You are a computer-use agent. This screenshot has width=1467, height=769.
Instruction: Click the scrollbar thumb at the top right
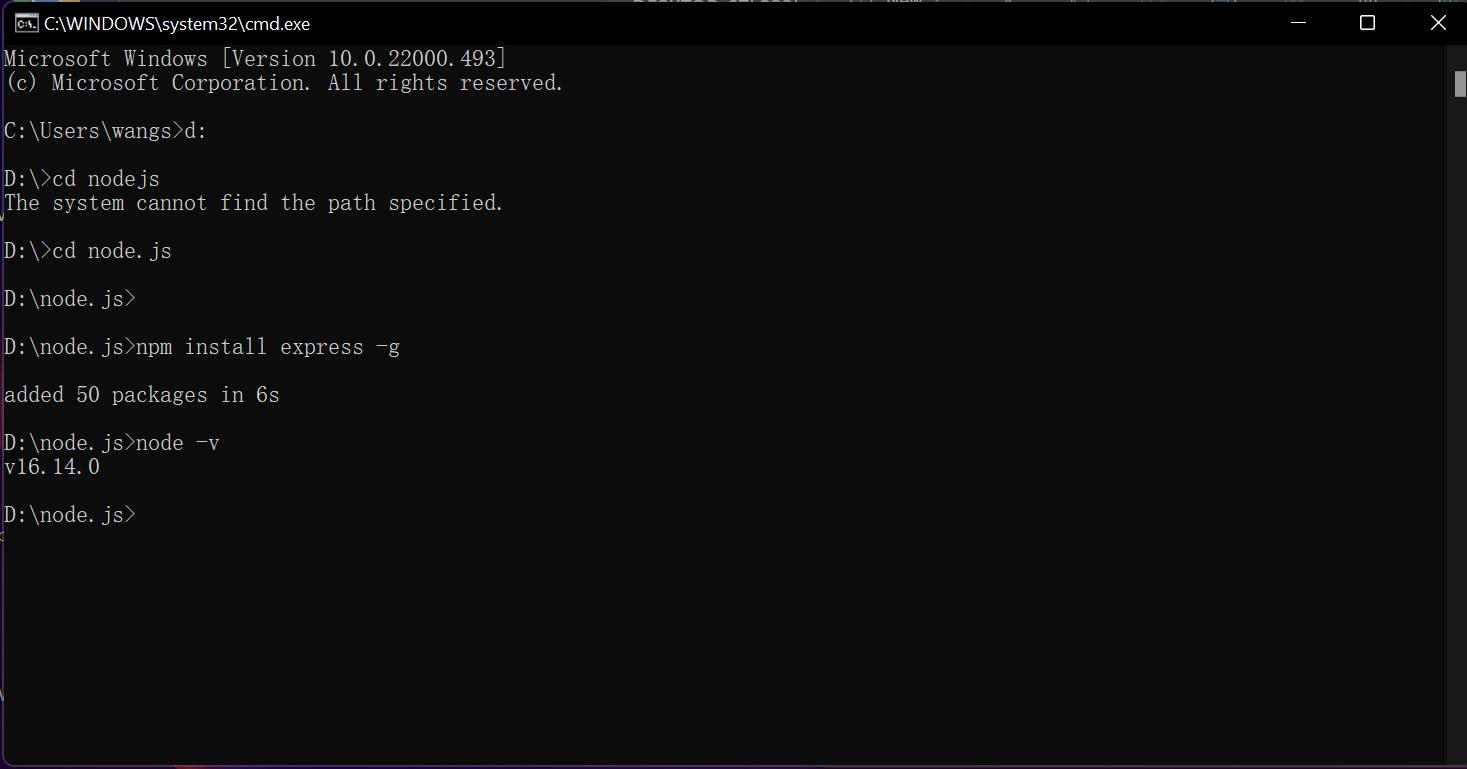tap(1458, 84)
